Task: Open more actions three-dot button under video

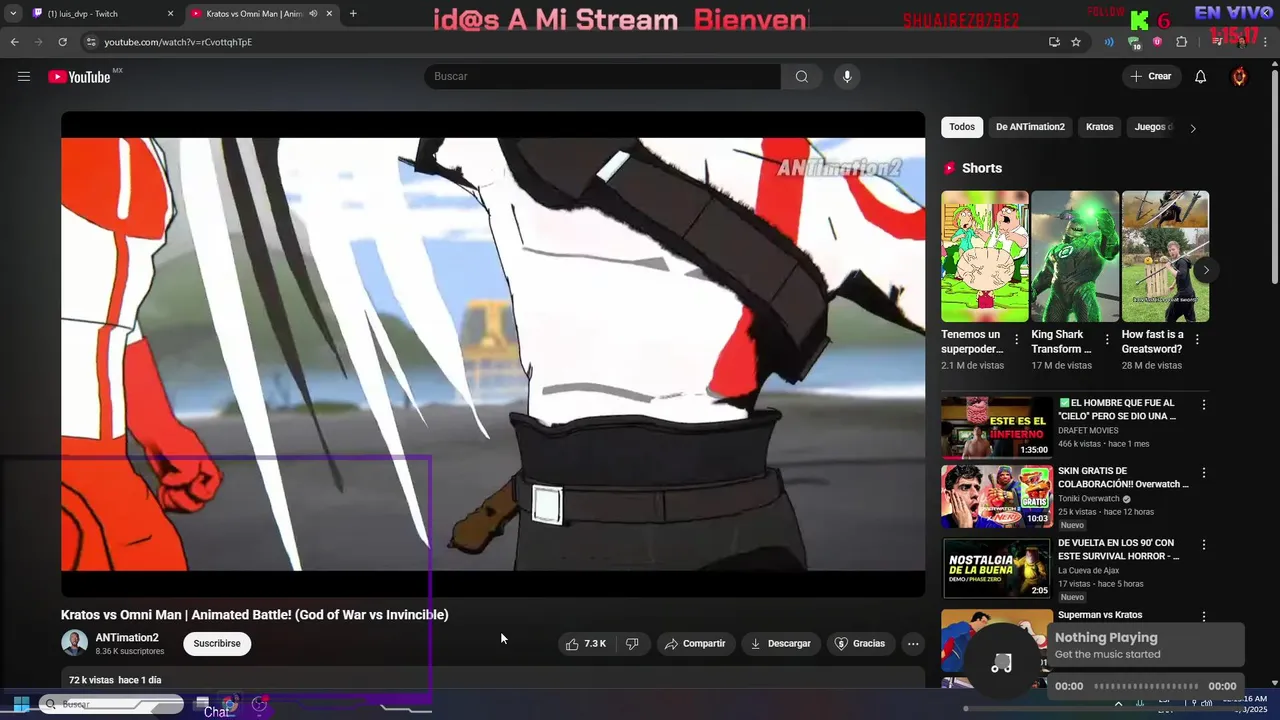Action: click(x=913, y=644)
